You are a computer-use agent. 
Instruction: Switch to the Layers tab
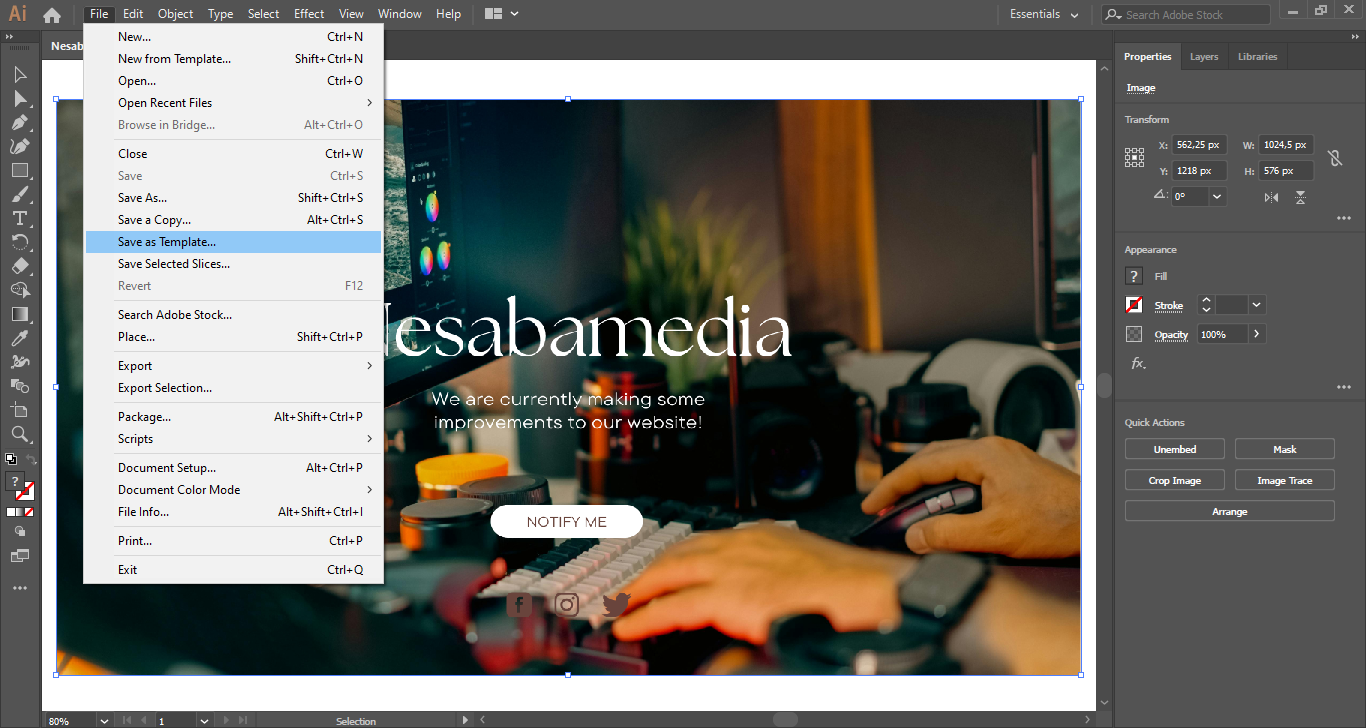[x=1203, y=57]
